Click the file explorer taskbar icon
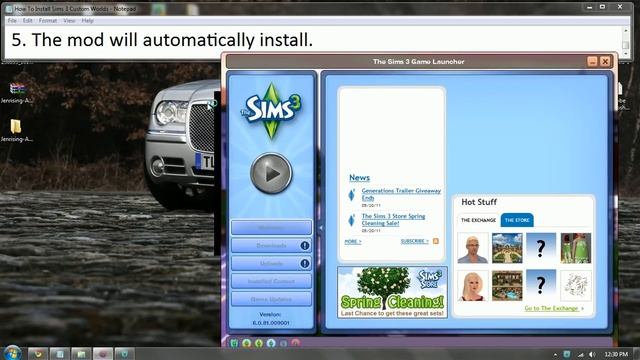The width and height of the screenshot is (640, 360). [x=81, y=353]
